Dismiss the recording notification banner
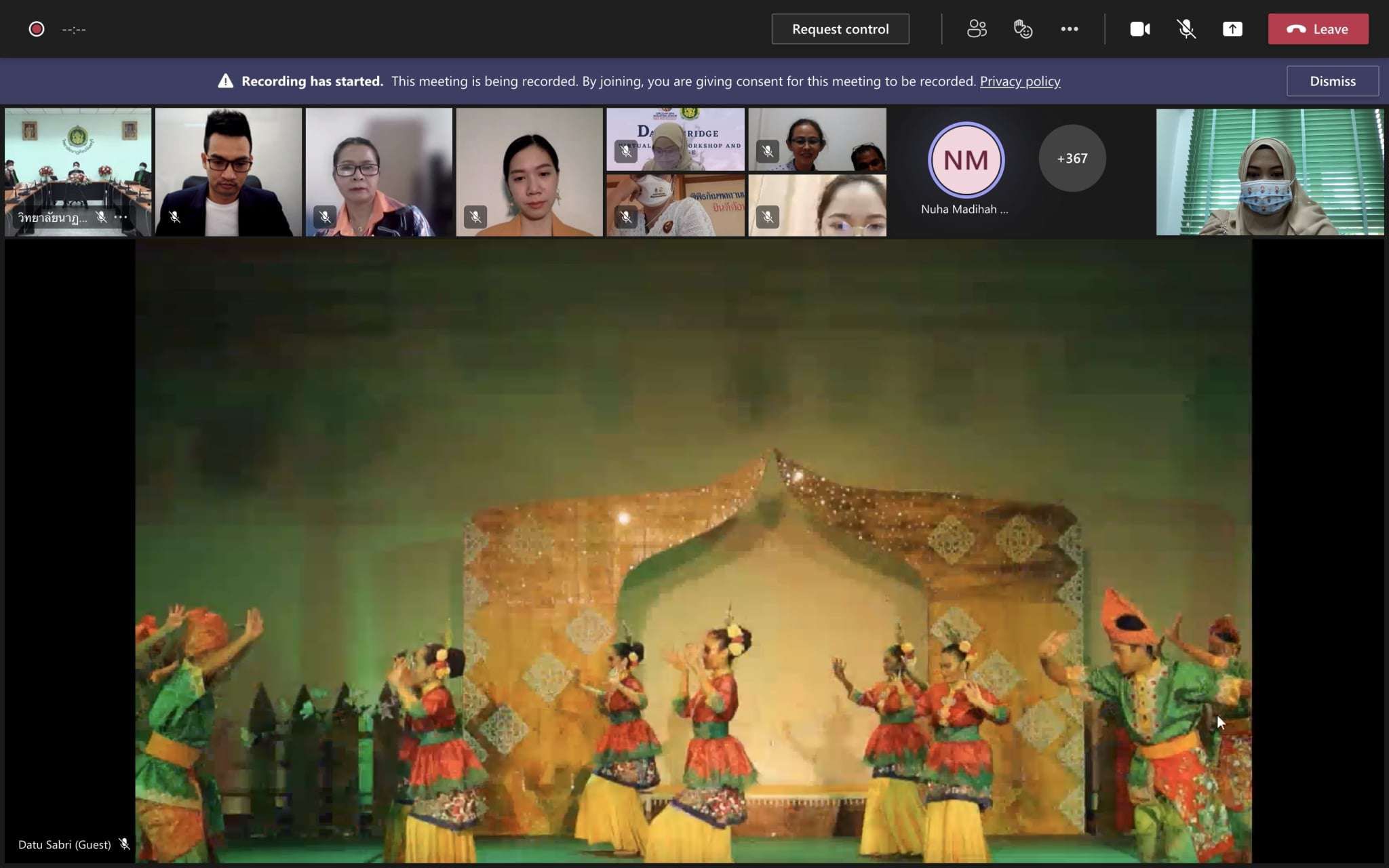Image resolution: width=1389 pixels, height=868 pixels. (x=1332, y=81)
